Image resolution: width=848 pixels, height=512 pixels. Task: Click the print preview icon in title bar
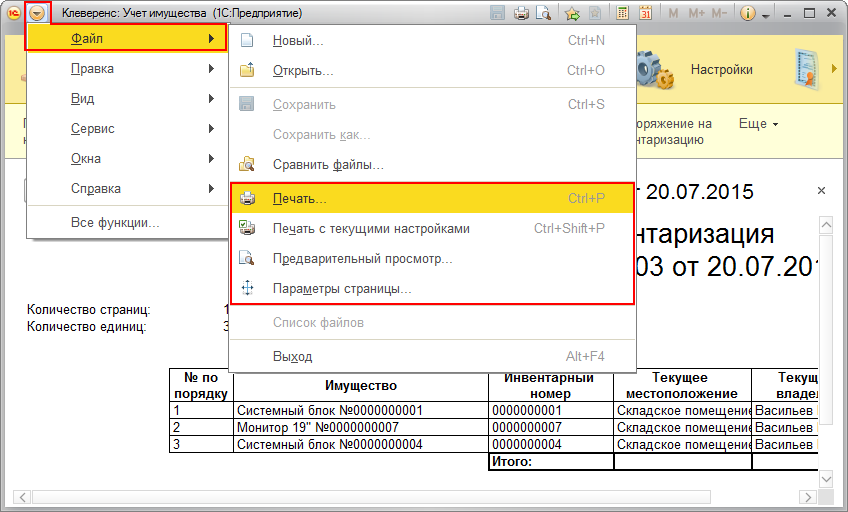tap(543, 13)
